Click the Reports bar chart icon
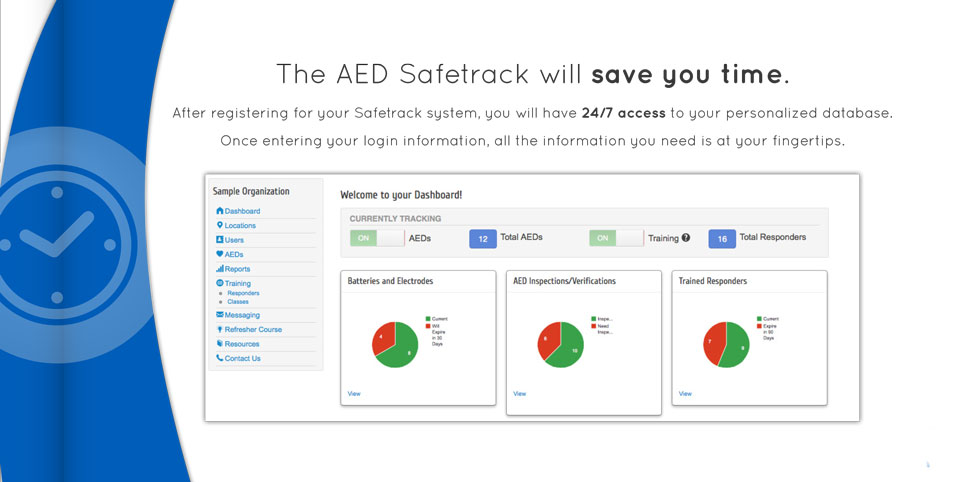 tap(220, 269)
